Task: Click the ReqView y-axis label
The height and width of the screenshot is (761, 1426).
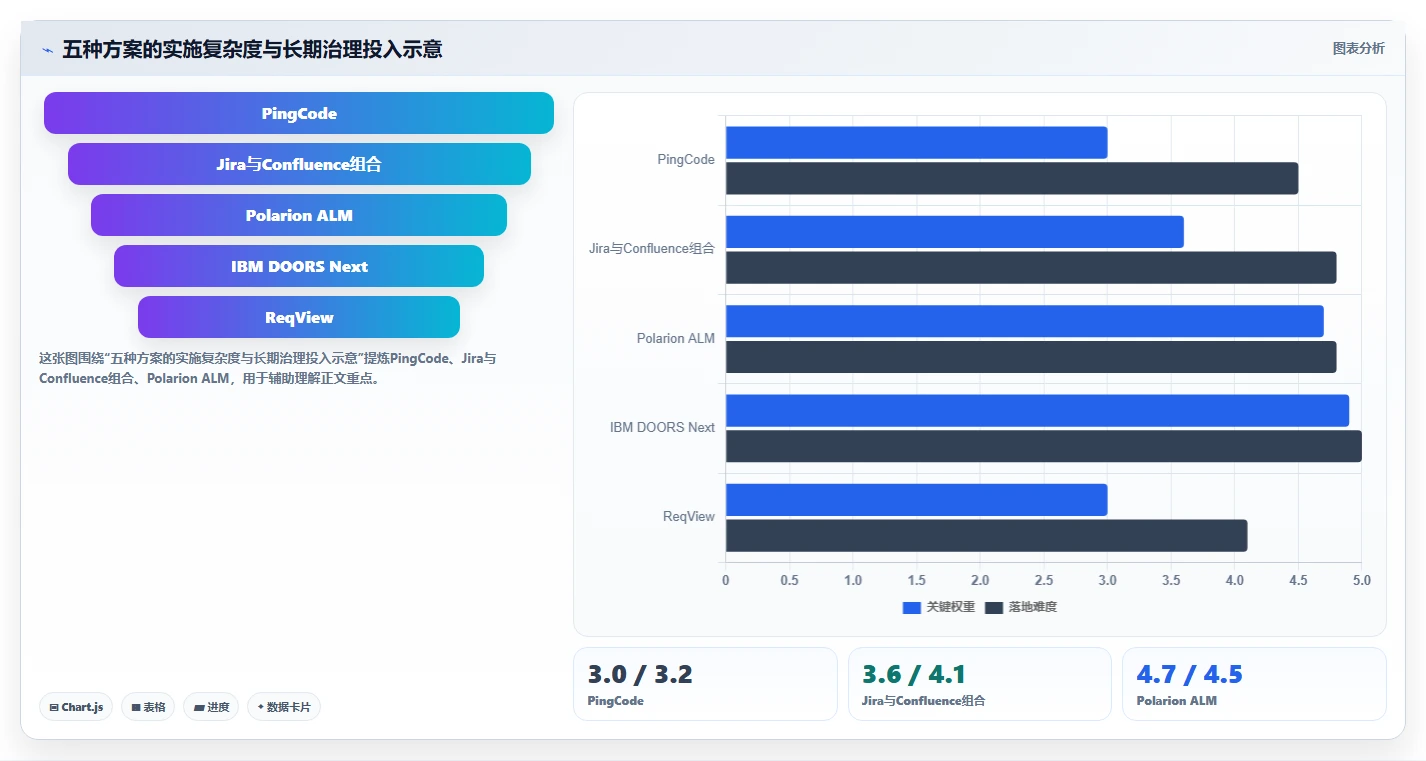Action: click(689, 517)
